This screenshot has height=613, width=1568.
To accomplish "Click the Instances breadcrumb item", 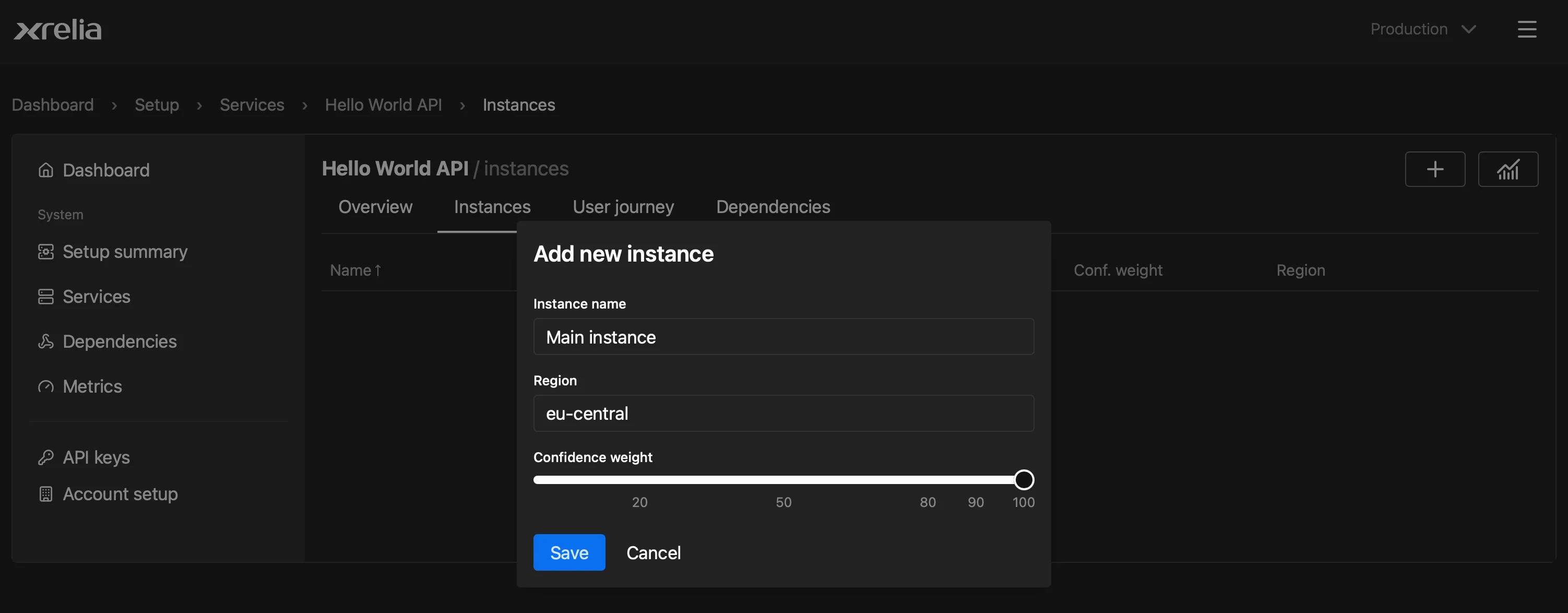I will point(519,105).
